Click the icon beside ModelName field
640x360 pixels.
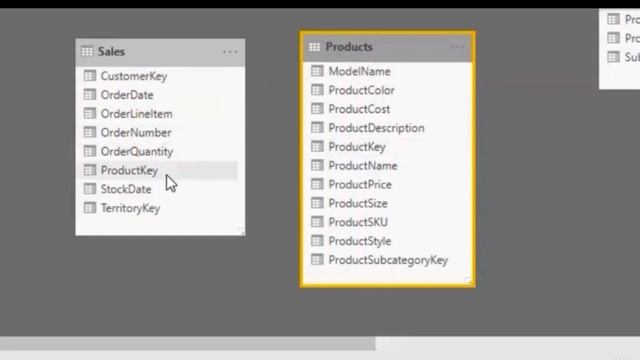317,71
